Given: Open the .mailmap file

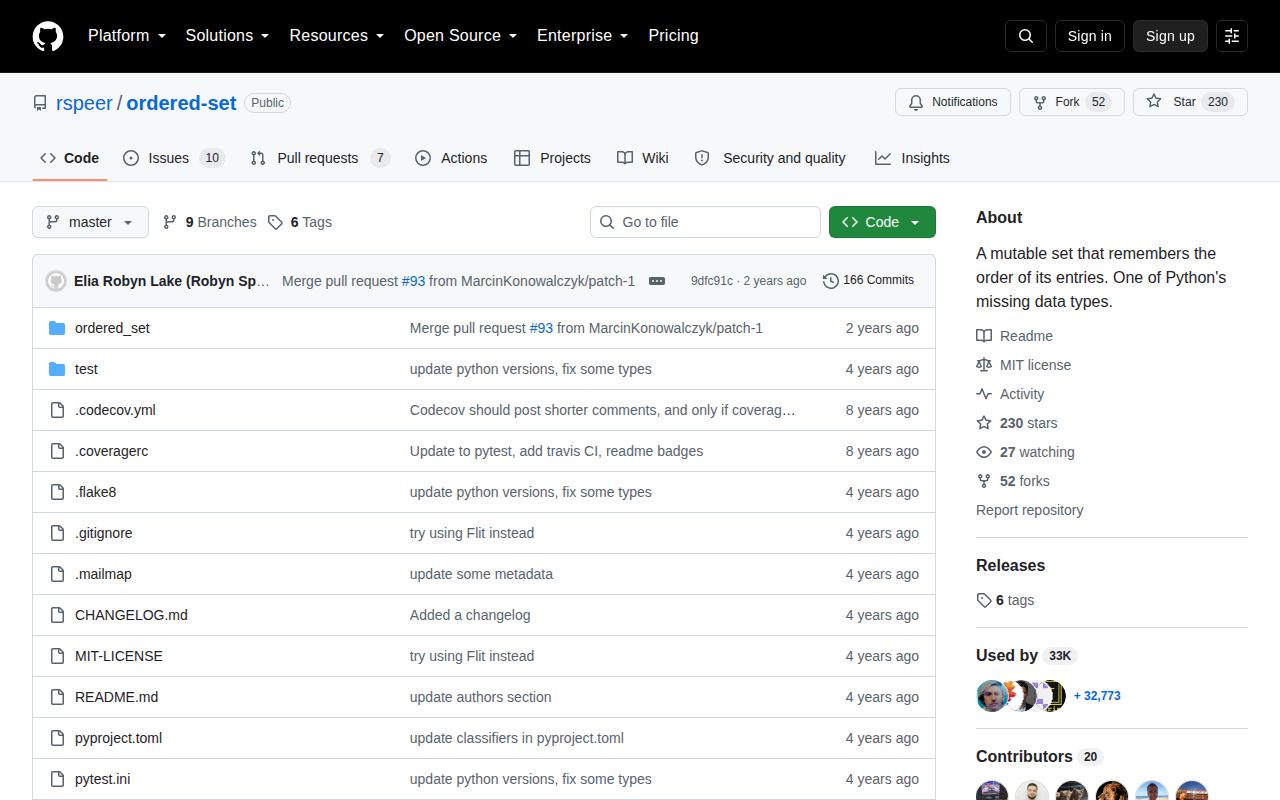Looking at the screenshot, I should (103, 574).
